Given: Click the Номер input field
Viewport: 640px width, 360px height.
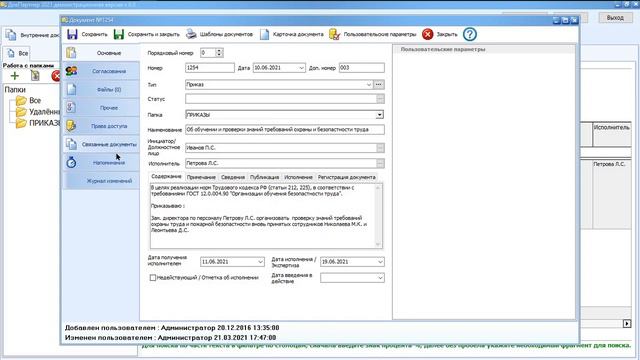Looking at the screenshot, I should (210, 68).
